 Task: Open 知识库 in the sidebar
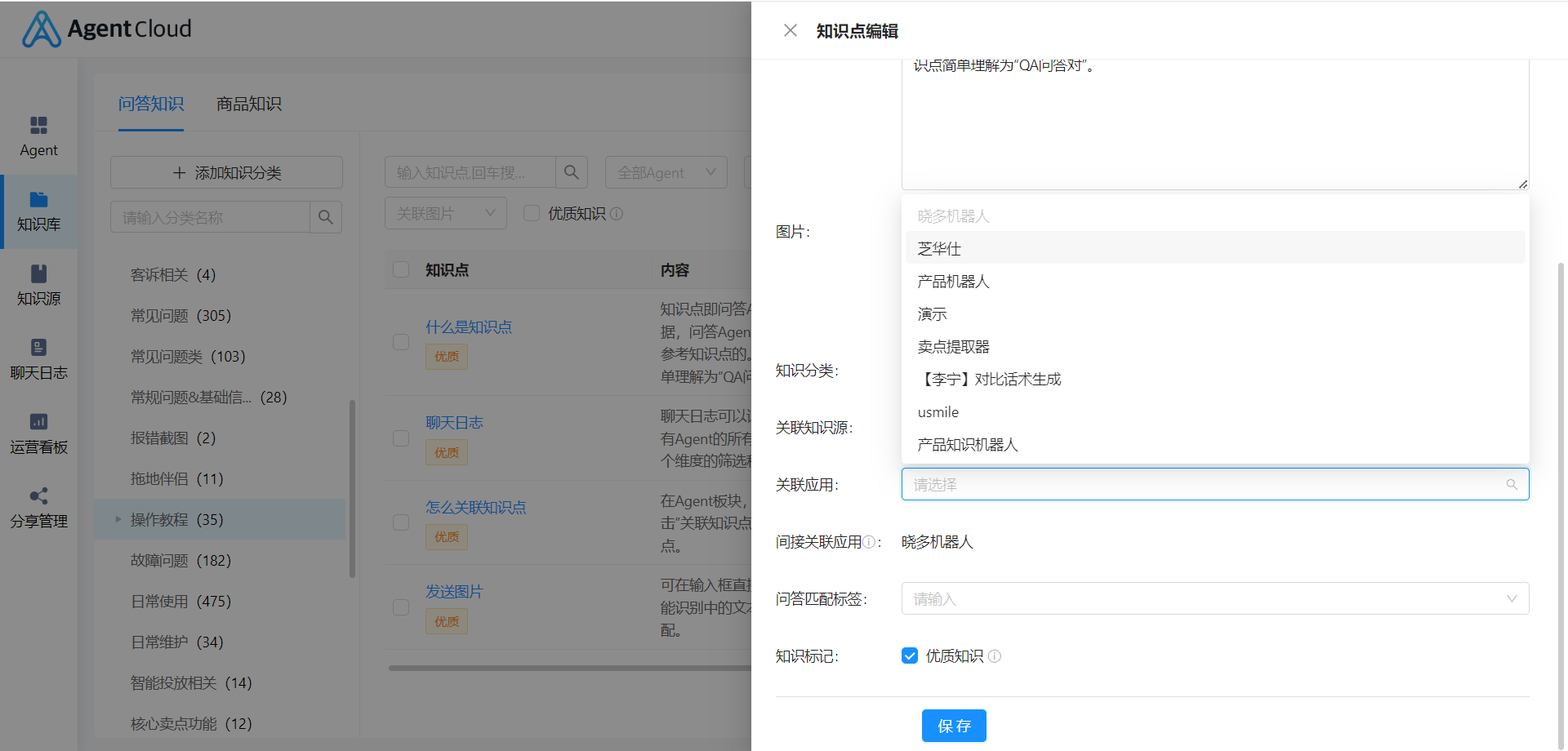(38, 211)
